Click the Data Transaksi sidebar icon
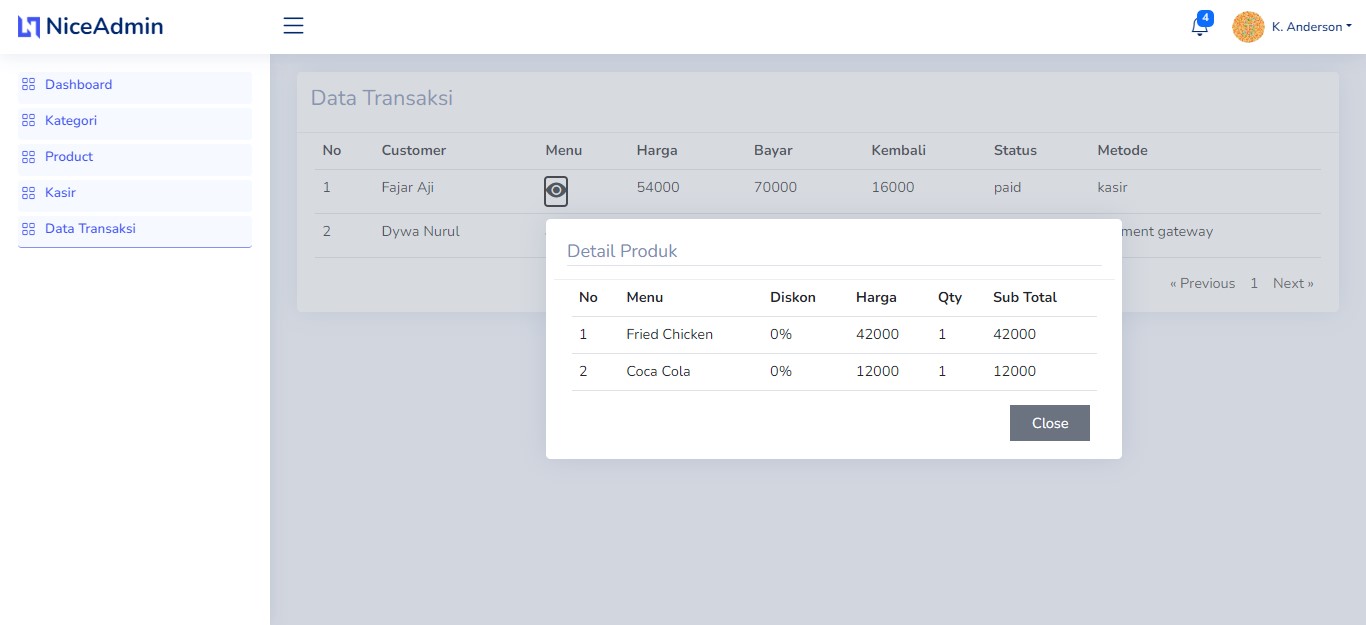This screenshot has height=625, width=1366. 30,228
